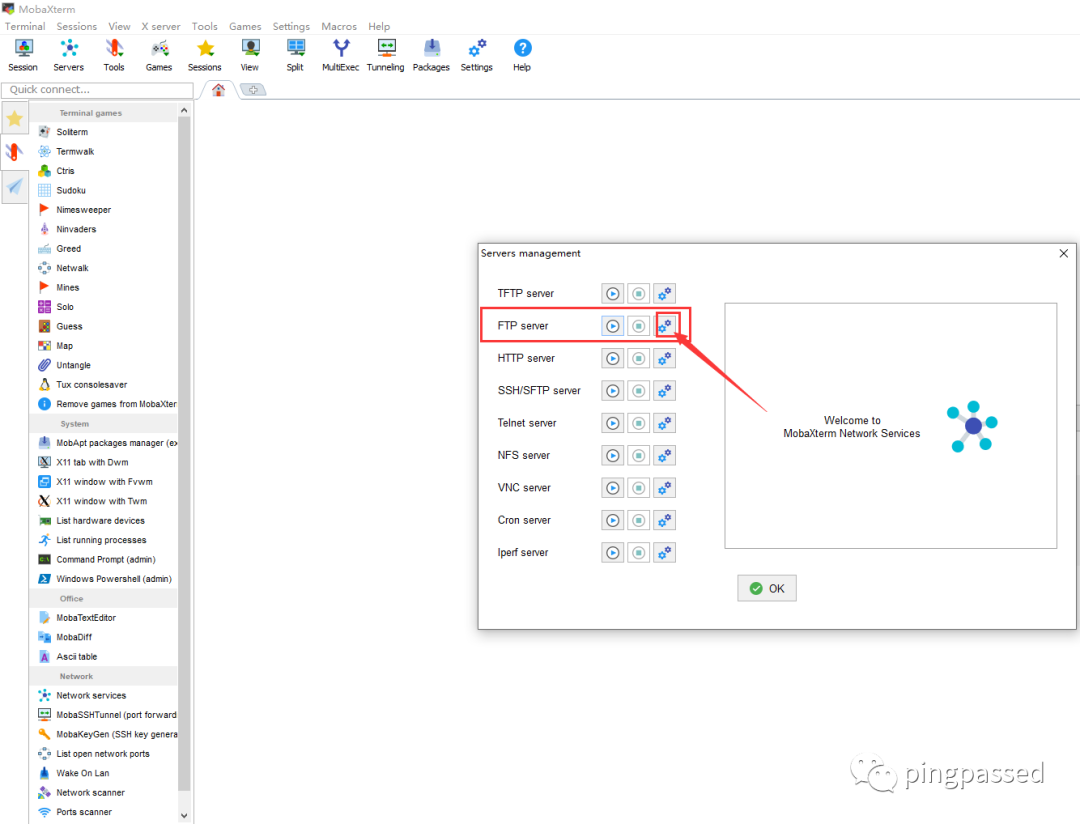Click sidebar scrollbar up arrow
This screenshot has height=824, width=1080.
tap(184, 110)
